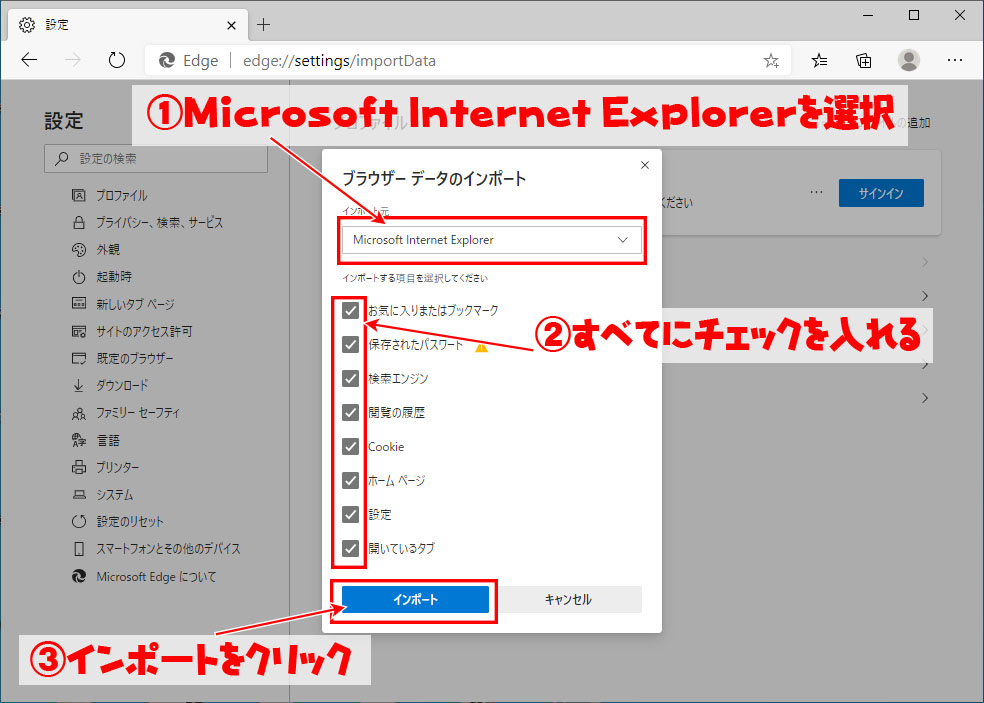This screenshot has width=984, height=703.
Task: Click the laptop icon next to システム
Action: pos(78,495)
